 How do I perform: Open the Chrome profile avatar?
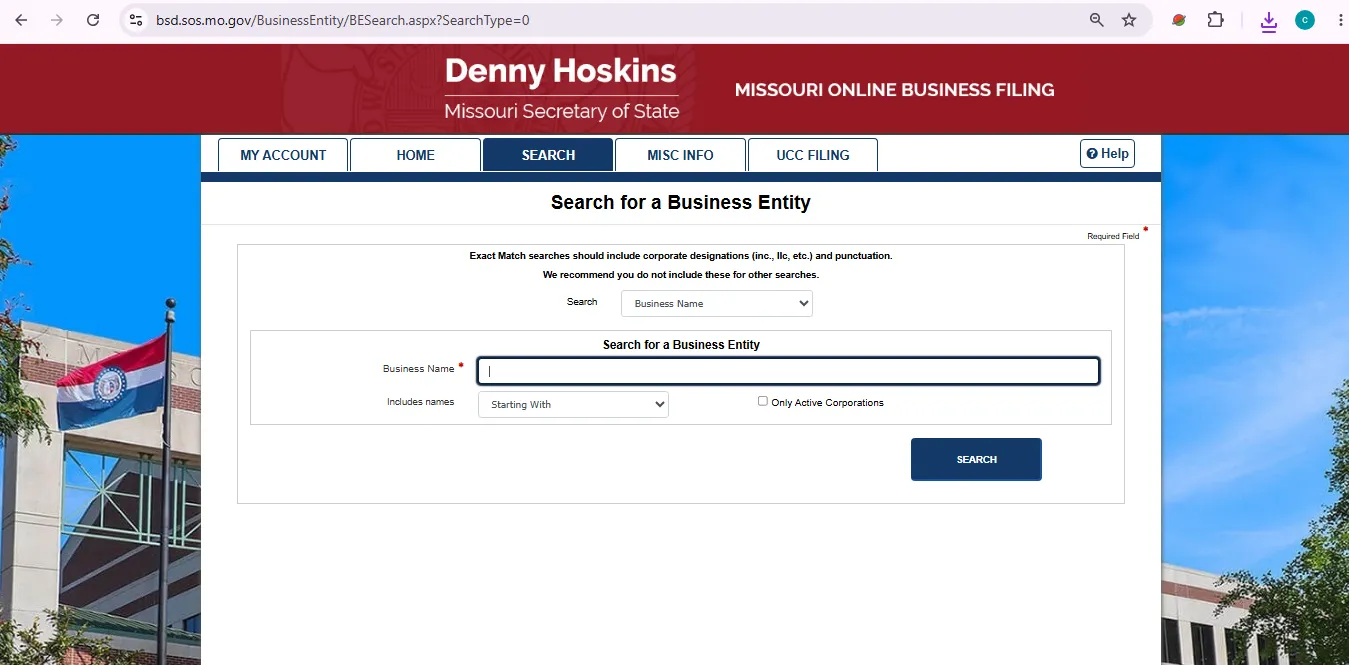click(x=1305, y=20)
